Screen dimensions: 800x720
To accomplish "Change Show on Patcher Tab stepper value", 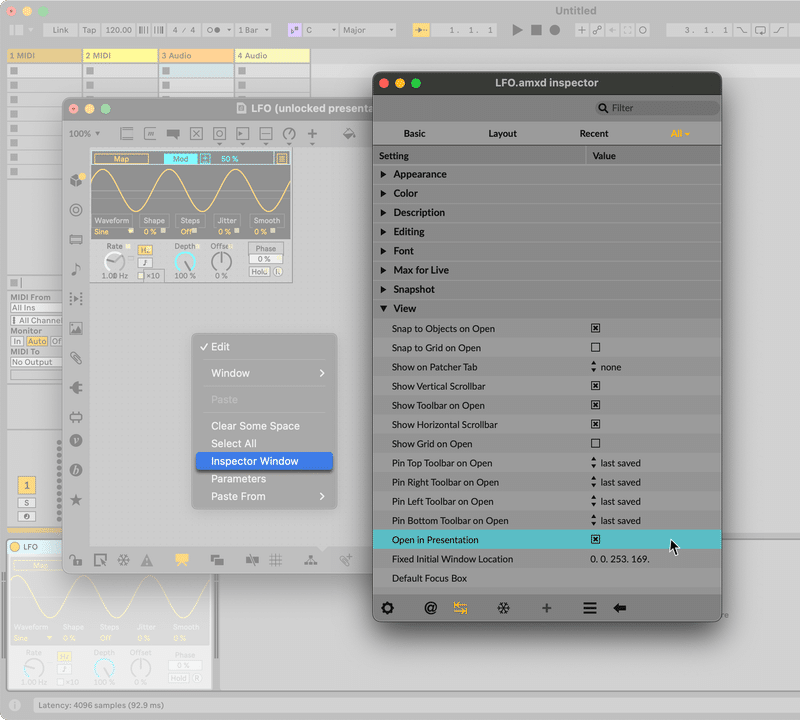I will pos(593,367).
